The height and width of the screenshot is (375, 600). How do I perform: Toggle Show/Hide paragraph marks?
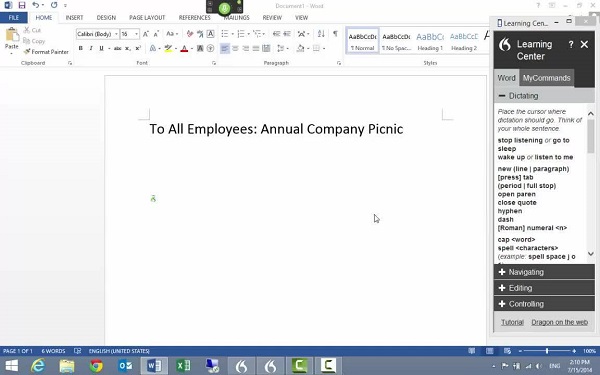tap(335, 34)
